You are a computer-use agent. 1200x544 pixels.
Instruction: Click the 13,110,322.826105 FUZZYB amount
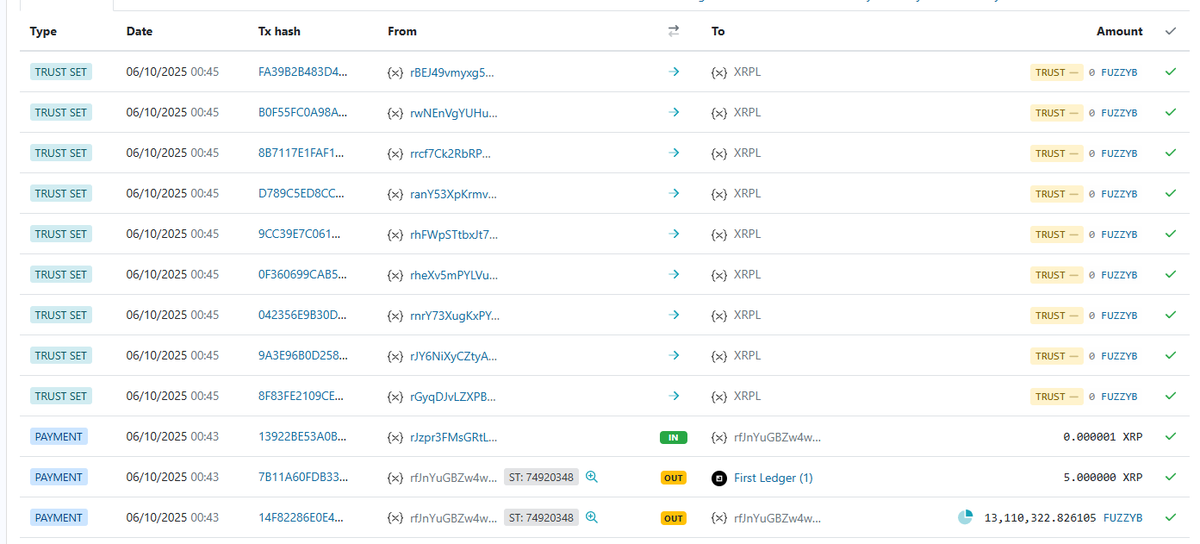coord(1063,518)
